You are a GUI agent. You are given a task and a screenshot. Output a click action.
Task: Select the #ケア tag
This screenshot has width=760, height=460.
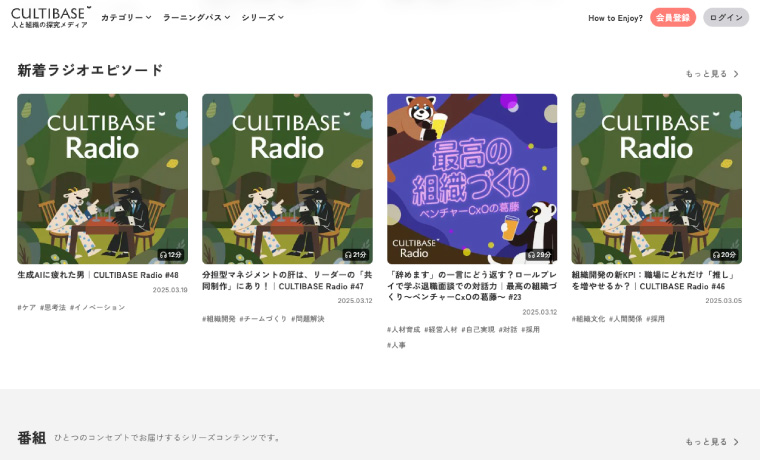point(27,307)
